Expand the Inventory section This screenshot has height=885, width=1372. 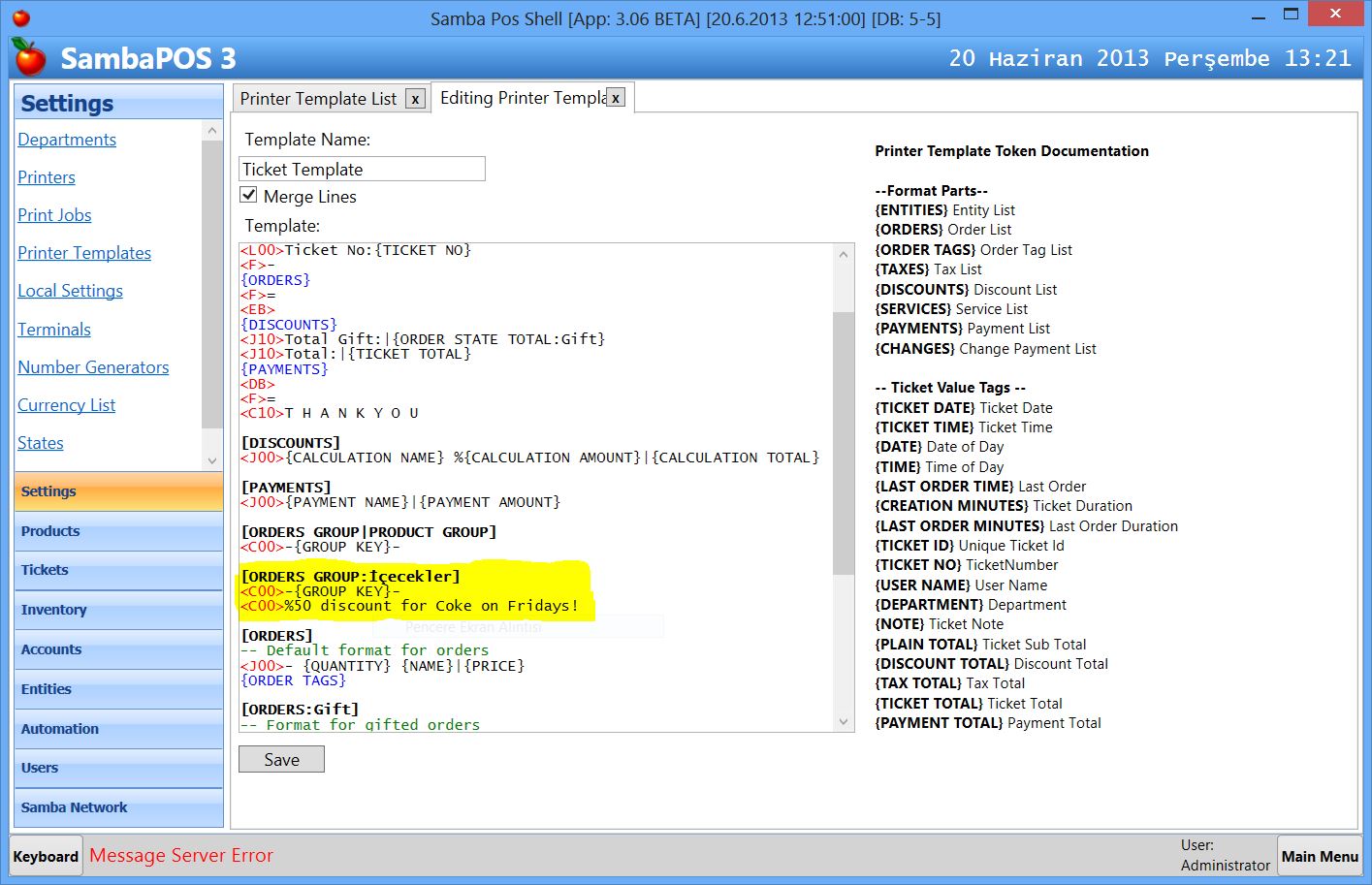(x=118, y=610)
